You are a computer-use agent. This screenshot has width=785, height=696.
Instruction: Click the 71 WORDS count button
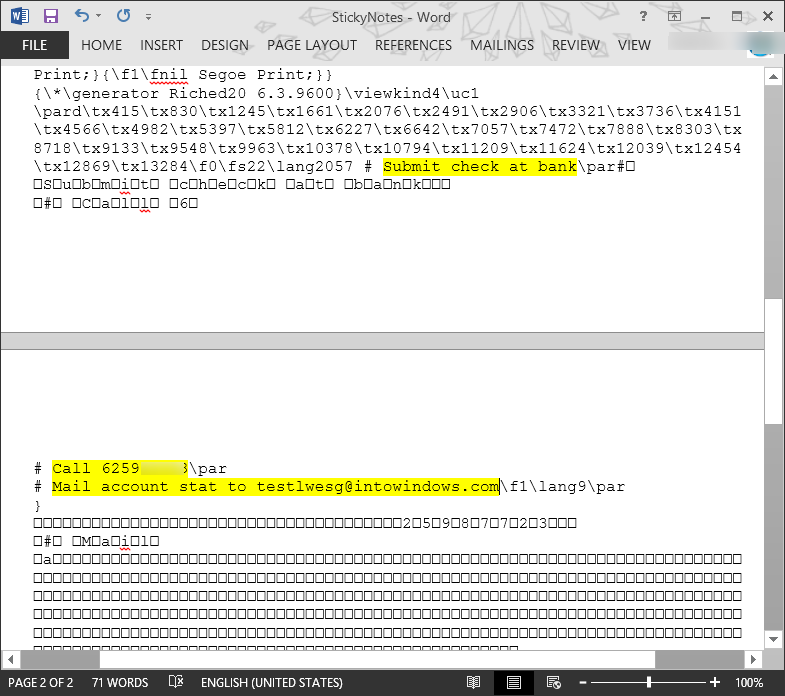pos(119,683)
